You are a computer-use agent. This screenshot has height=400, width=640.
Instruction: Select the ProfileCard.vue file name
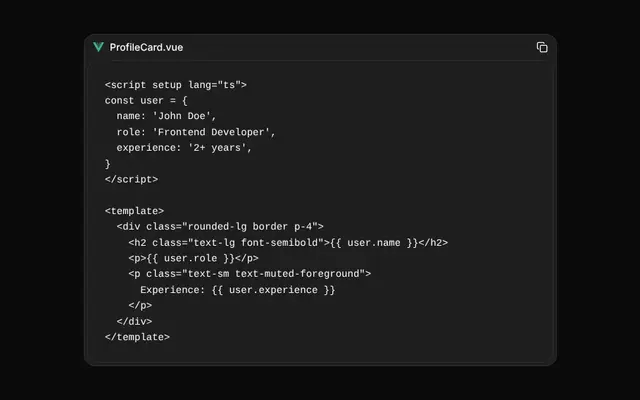pos(146,47)
